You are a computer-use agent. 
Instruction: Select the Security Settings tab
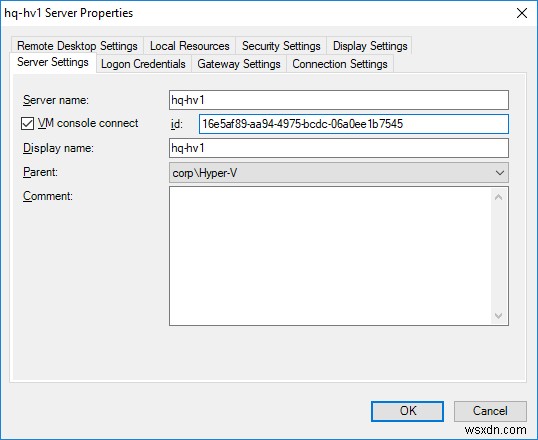[x=281, y=46]
